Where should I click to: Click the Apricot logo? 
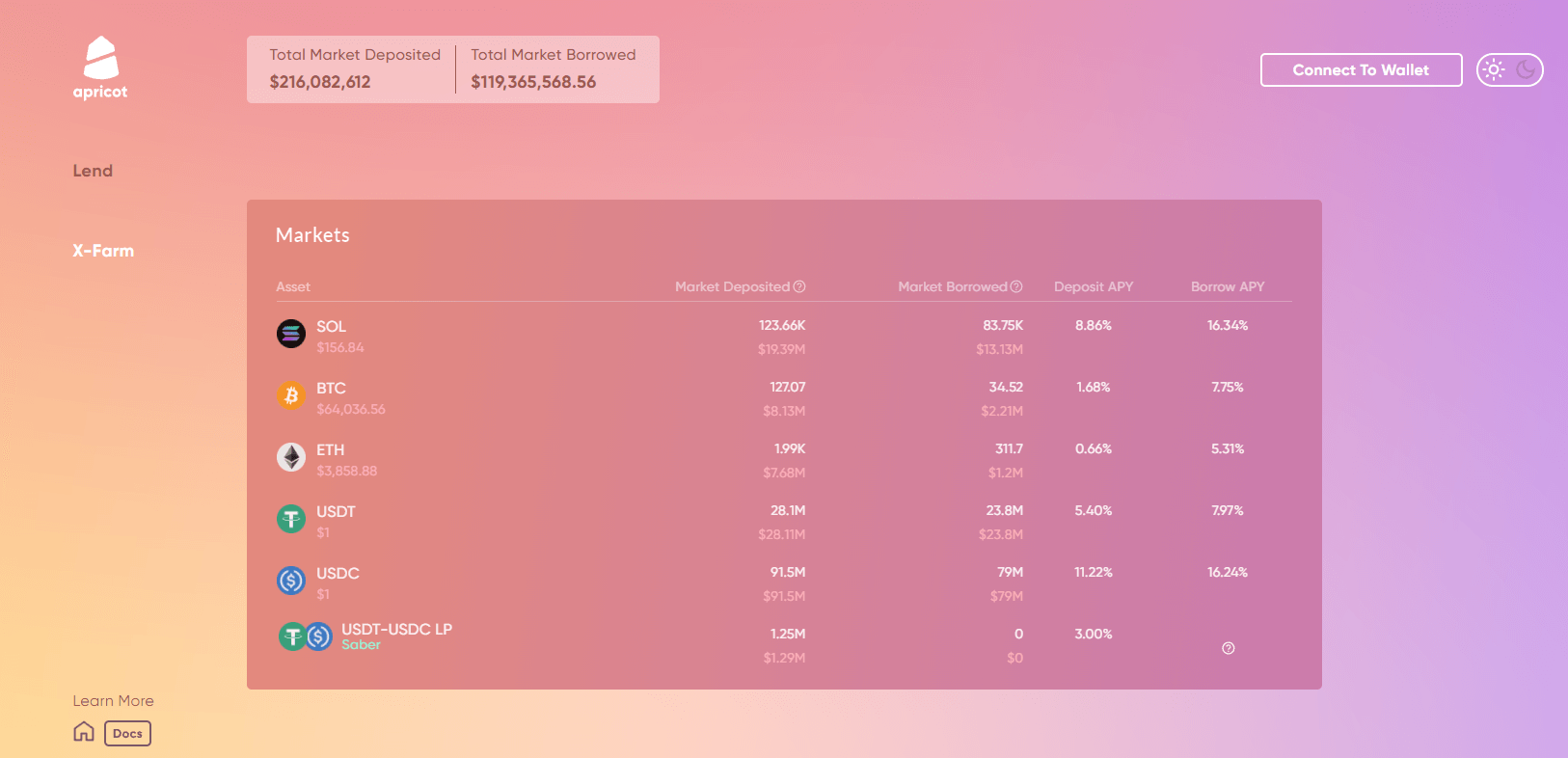tap(100, 68)
